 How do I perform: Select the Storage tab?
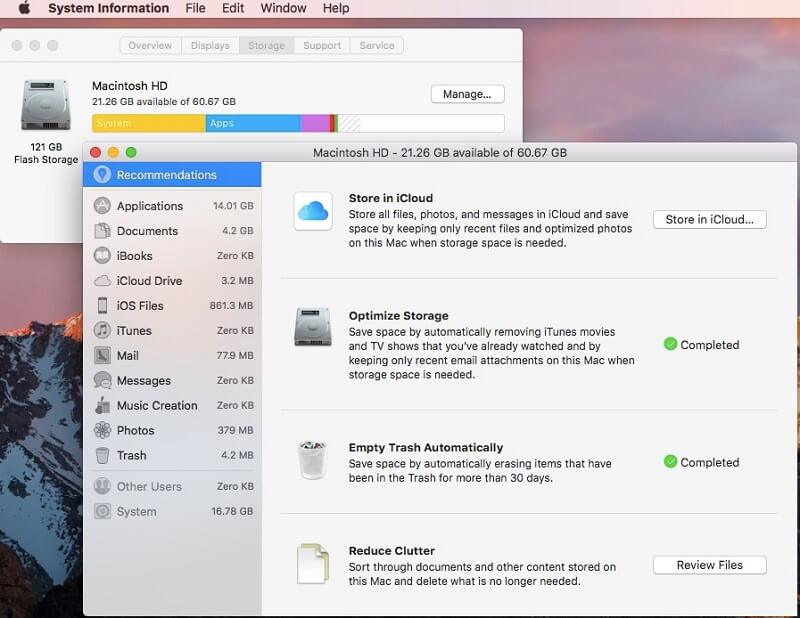pyautogui.click(x=266, y=45)
